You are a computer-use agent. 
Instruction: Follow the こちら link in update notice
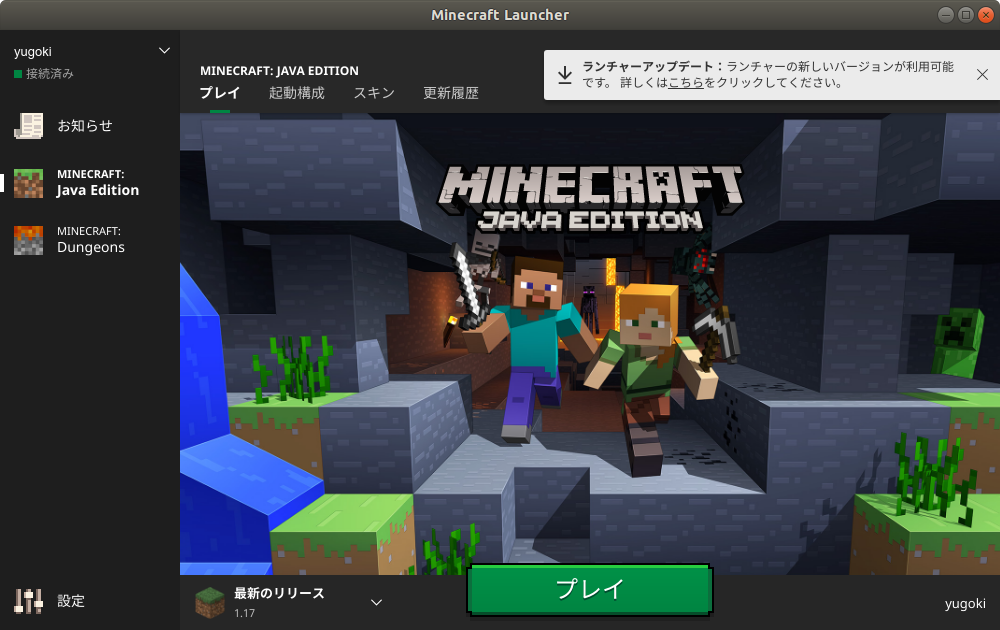[686, 83]
